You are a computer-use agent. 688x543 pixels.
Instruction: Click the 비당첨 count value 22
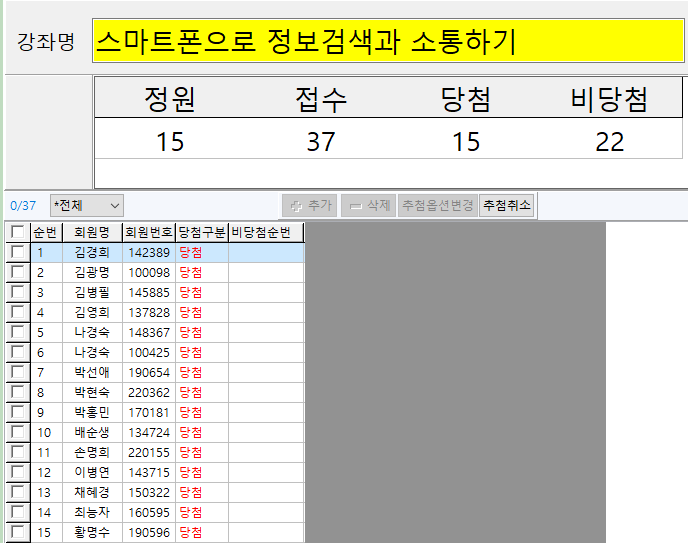coord(609,142)
